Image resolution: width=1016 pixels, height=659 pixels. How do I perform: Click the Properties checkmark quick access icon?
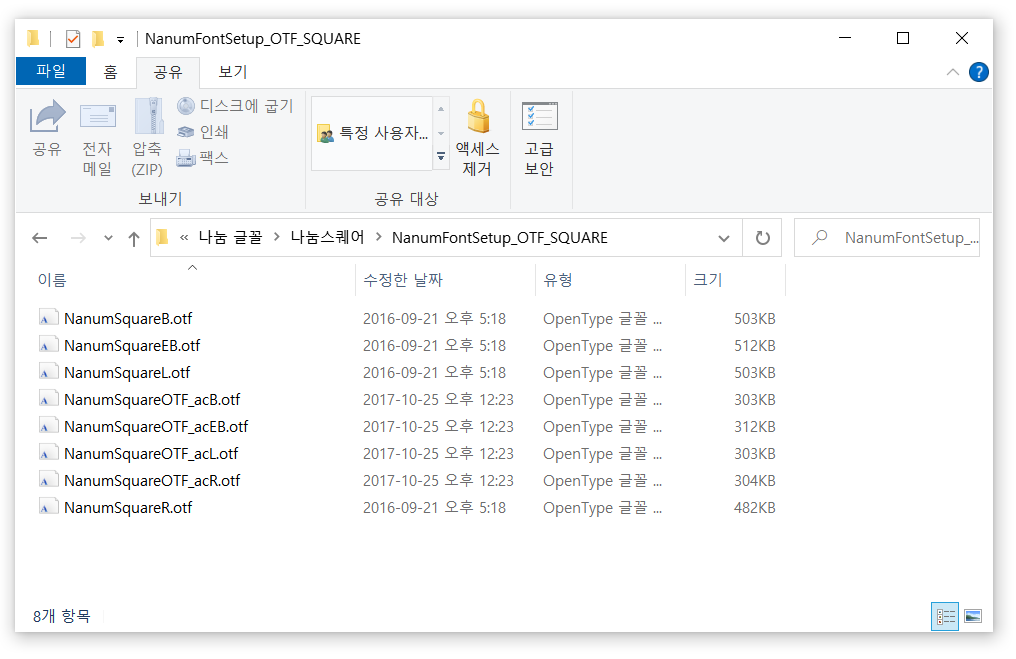[x=73, y=39]
